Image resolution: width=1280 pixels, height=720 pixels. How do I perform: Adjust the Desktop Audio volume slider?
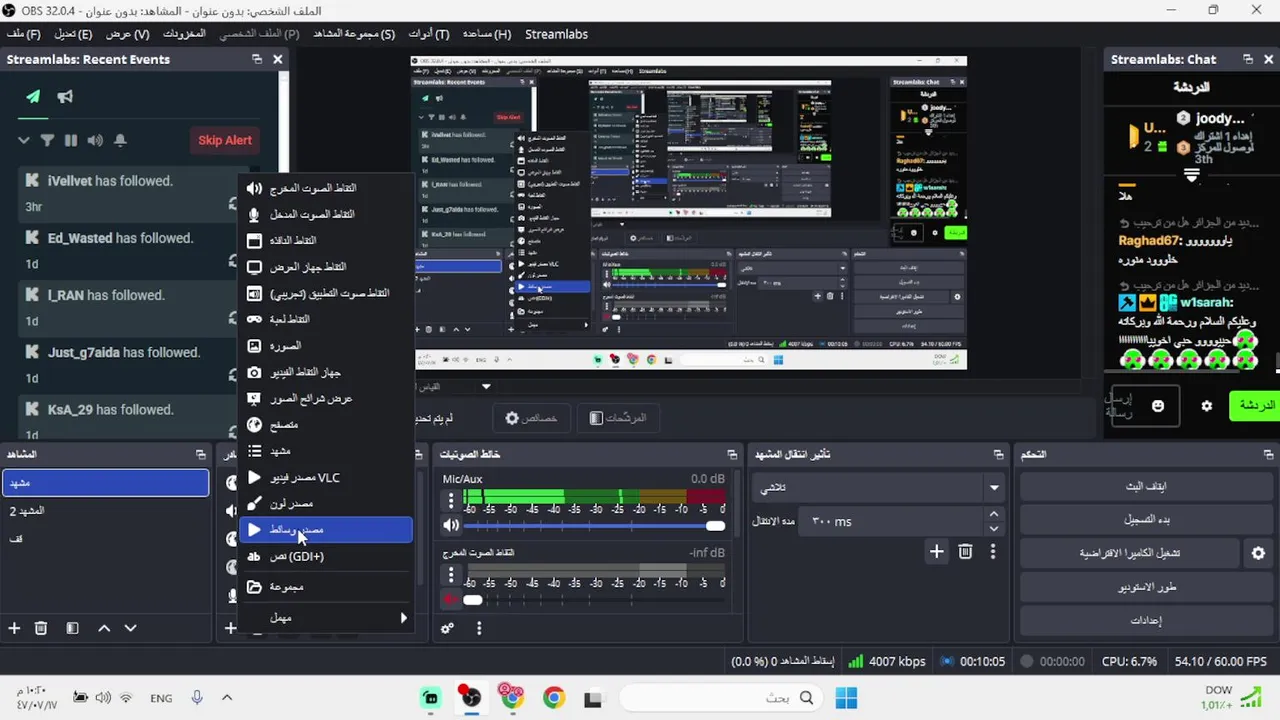click(594, 599)
